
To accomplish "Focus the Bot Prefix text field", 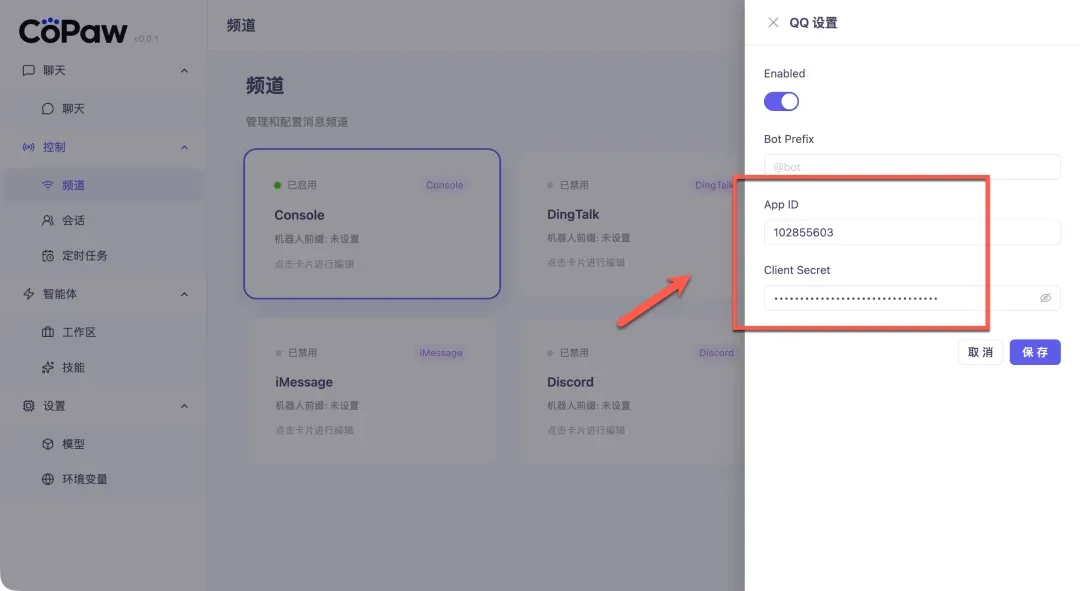I will [x=910, y=167].
